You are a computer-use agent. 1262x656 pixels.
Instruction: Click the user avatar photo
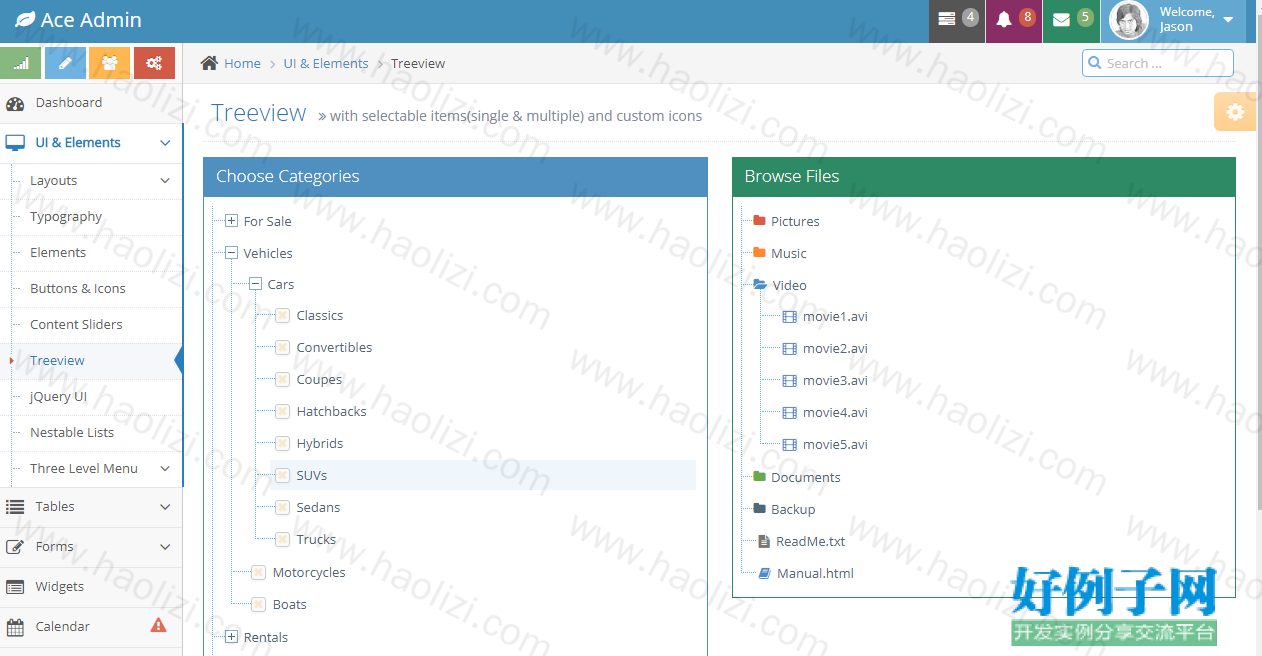1129,20
